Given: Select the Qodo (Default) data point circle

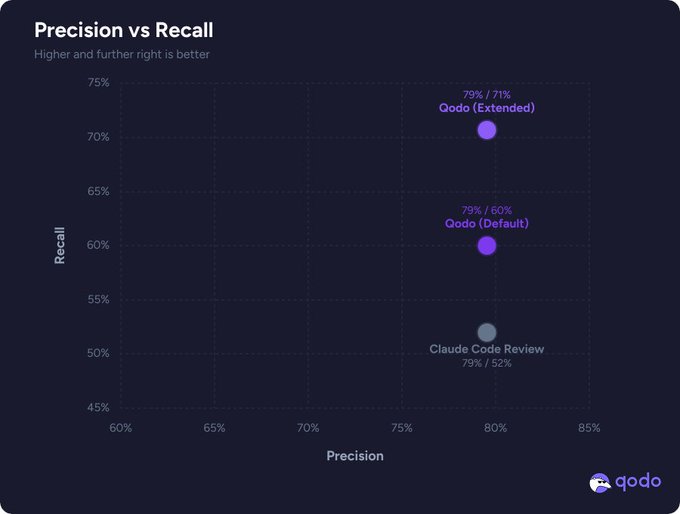Looking at the screenshot, I should coord(487,245).
